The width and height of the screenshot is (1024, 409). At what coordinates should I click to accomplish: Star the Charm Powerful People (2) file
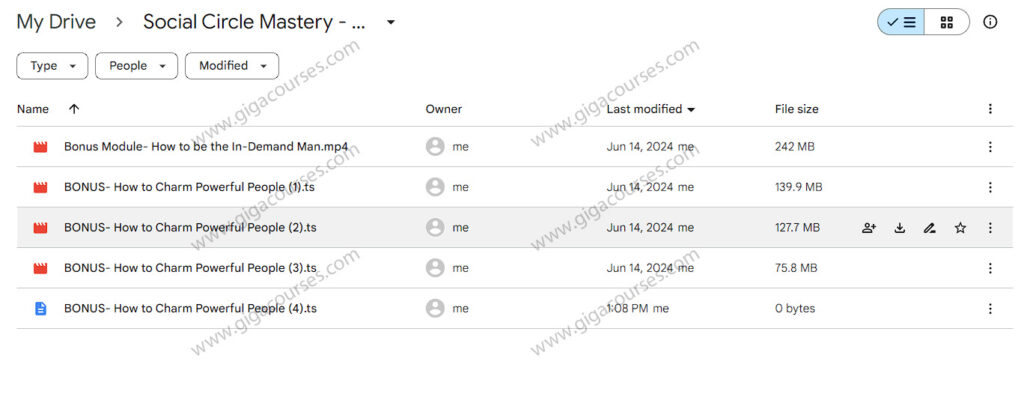[x=960, y=228]
